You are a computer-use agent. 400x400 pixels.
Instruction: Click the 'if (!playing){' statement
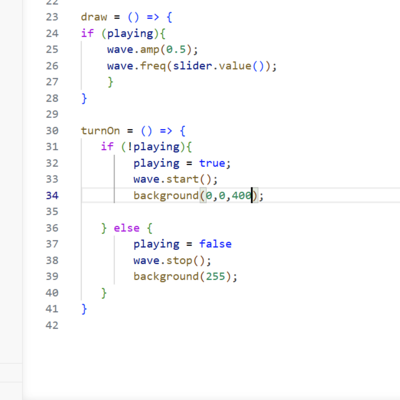(x=146, y=147)
